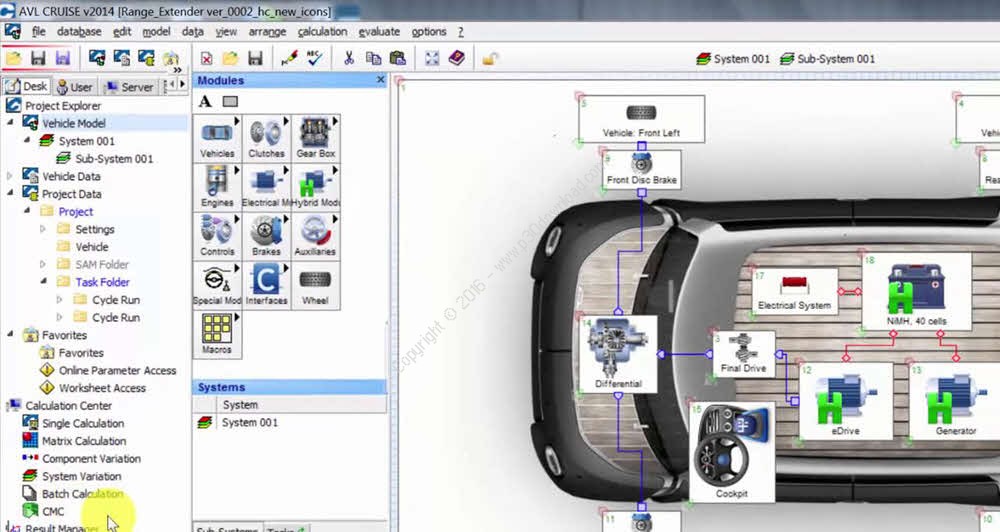
Task: Select Worksheet Access item
Action: (102, 388)
